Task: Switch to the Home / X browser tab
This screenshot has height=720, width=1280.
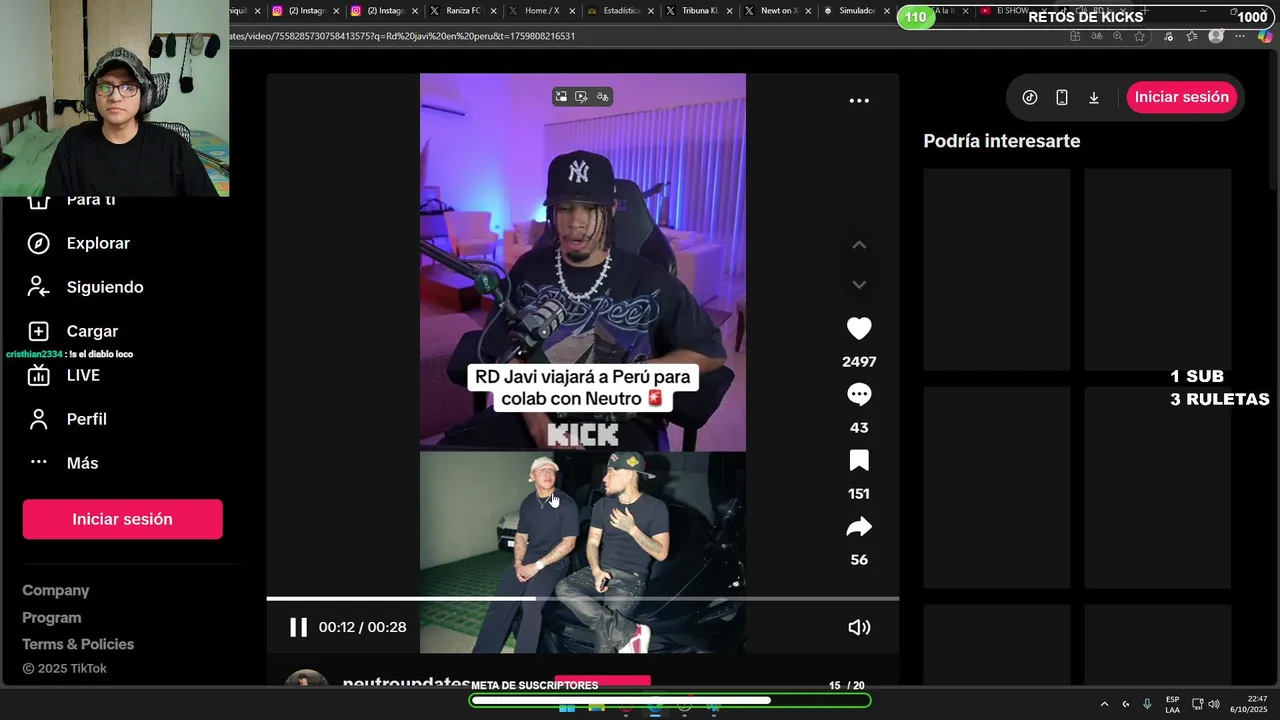Action: tap(541, 11)
